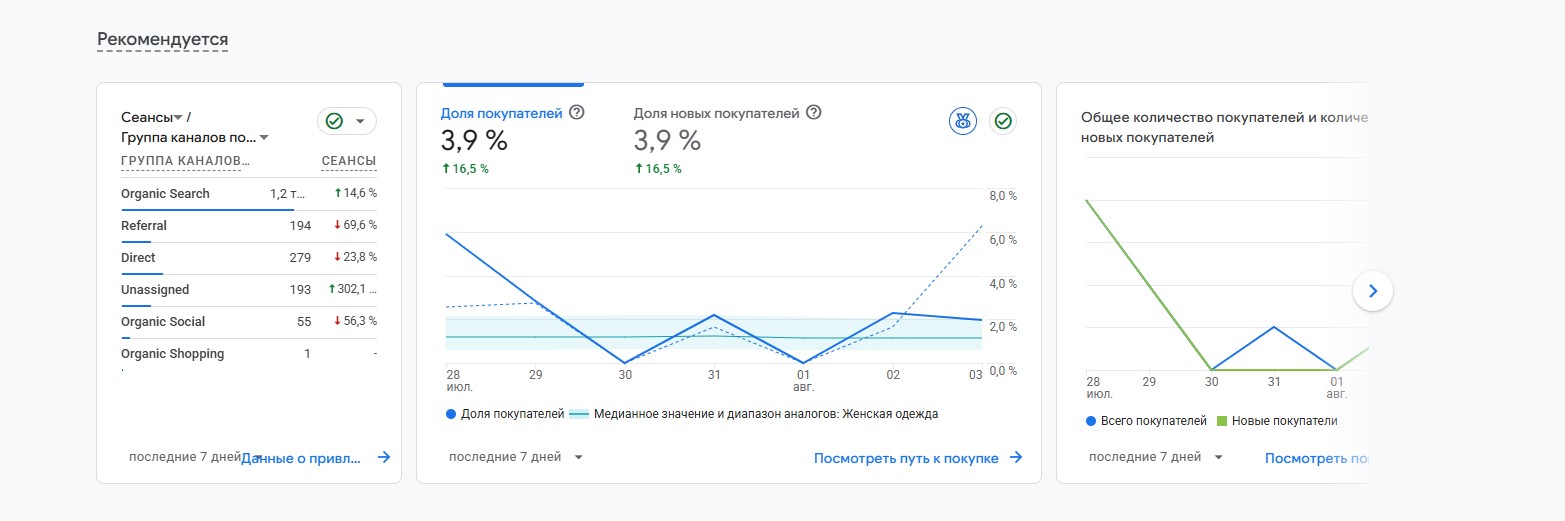Screen dimensions: 1565x521
Task: Toggle the Доля покупателей legend item
Action: (505, 413)
